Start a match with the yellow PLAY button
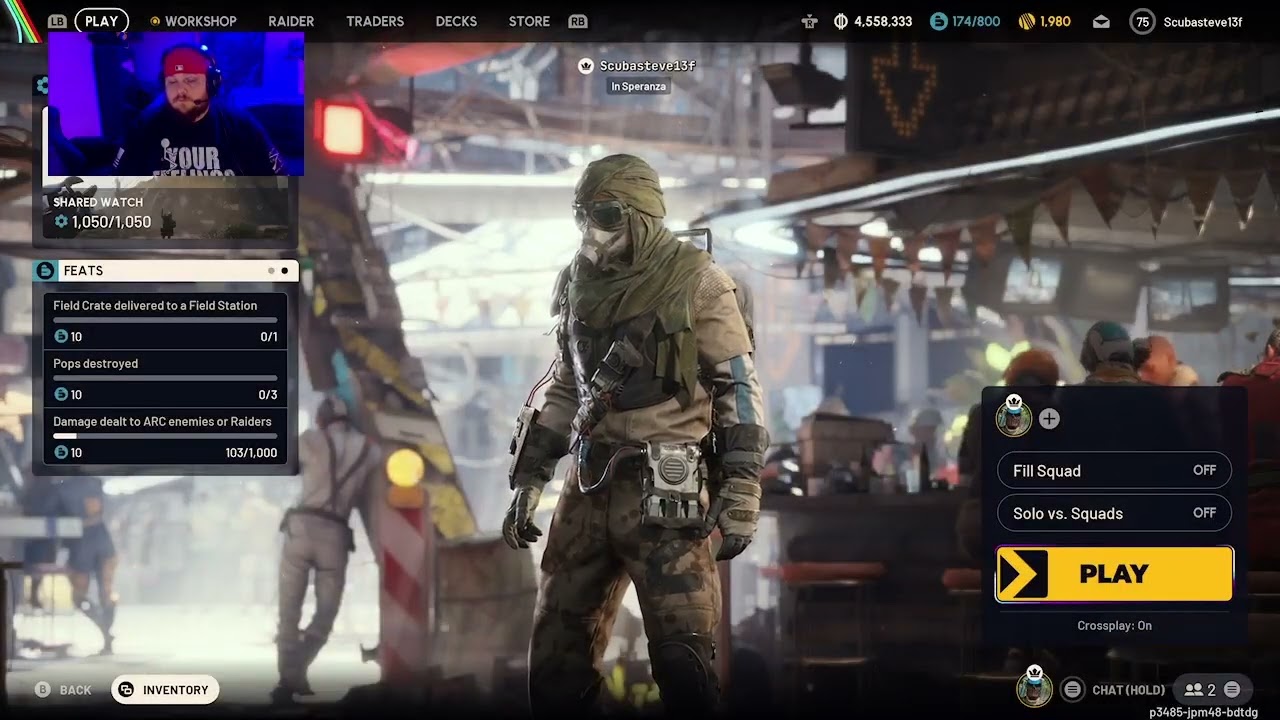Viewport: 1280px width, 720px height. [1114, 574]
